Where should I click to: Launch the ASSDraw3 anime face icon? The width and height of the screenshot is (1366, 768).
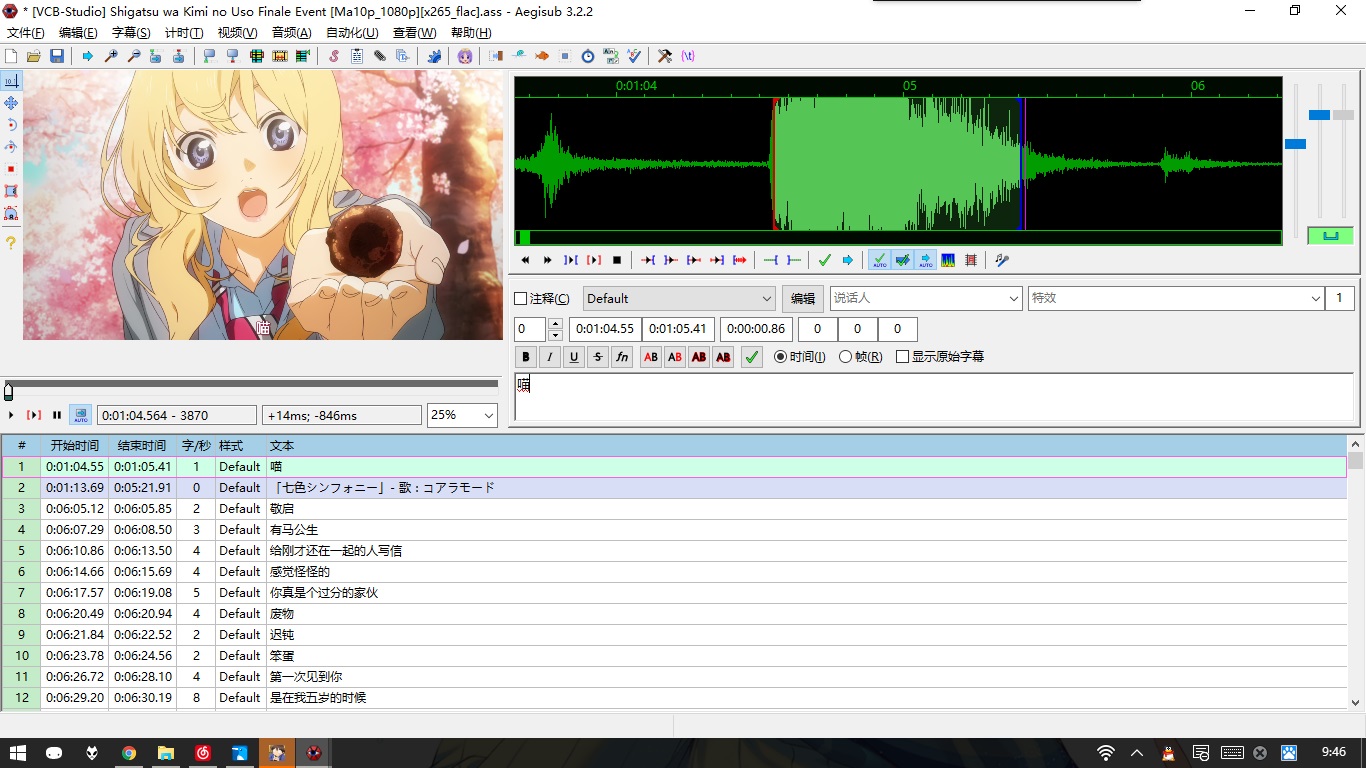[x=465, y=56]
